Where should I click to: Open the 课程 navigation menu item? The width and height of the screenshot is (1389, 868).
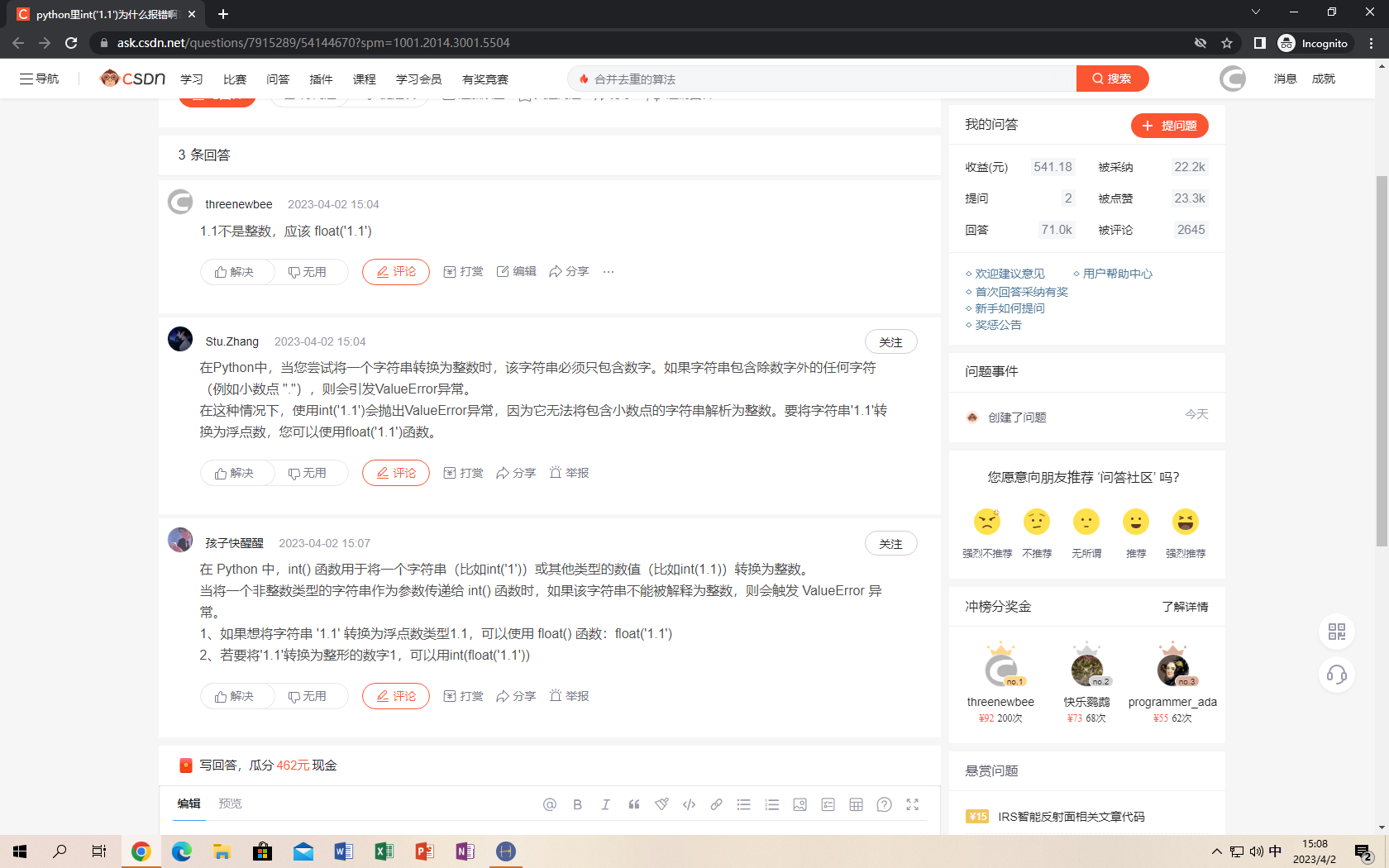pos(364,79)
